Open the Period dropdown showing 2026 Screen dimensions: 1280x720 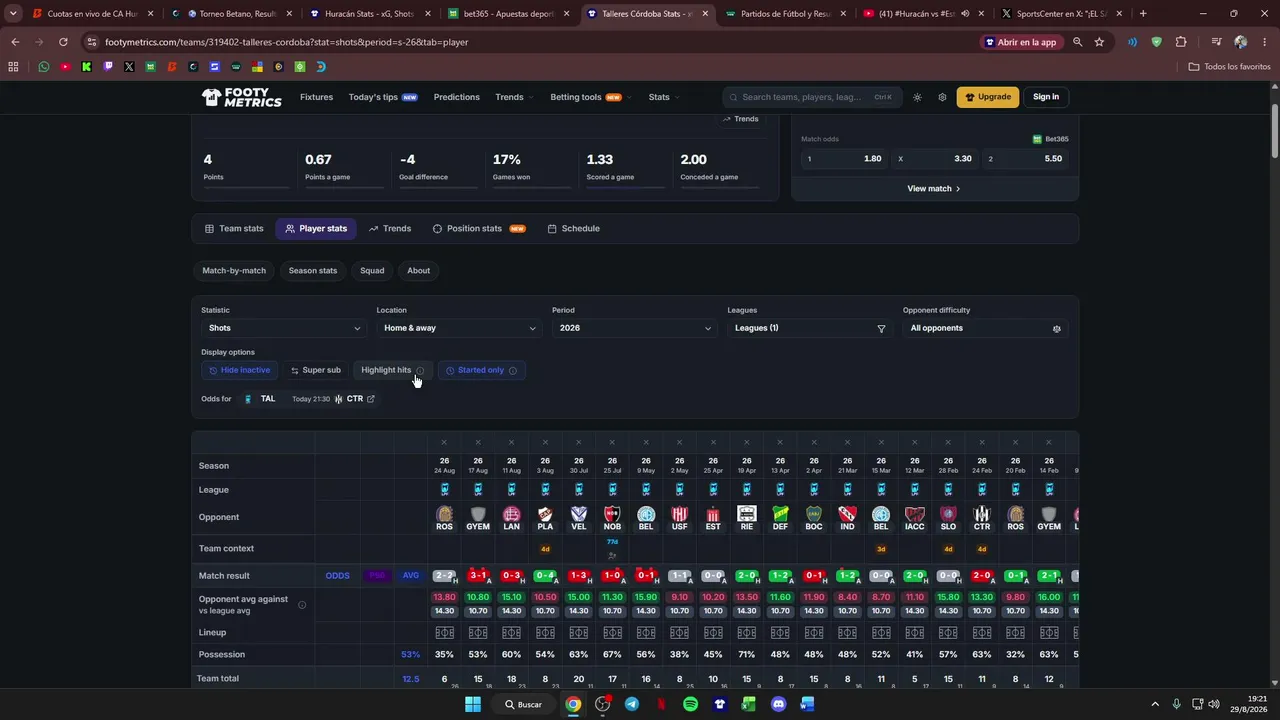tap(636, 328)
